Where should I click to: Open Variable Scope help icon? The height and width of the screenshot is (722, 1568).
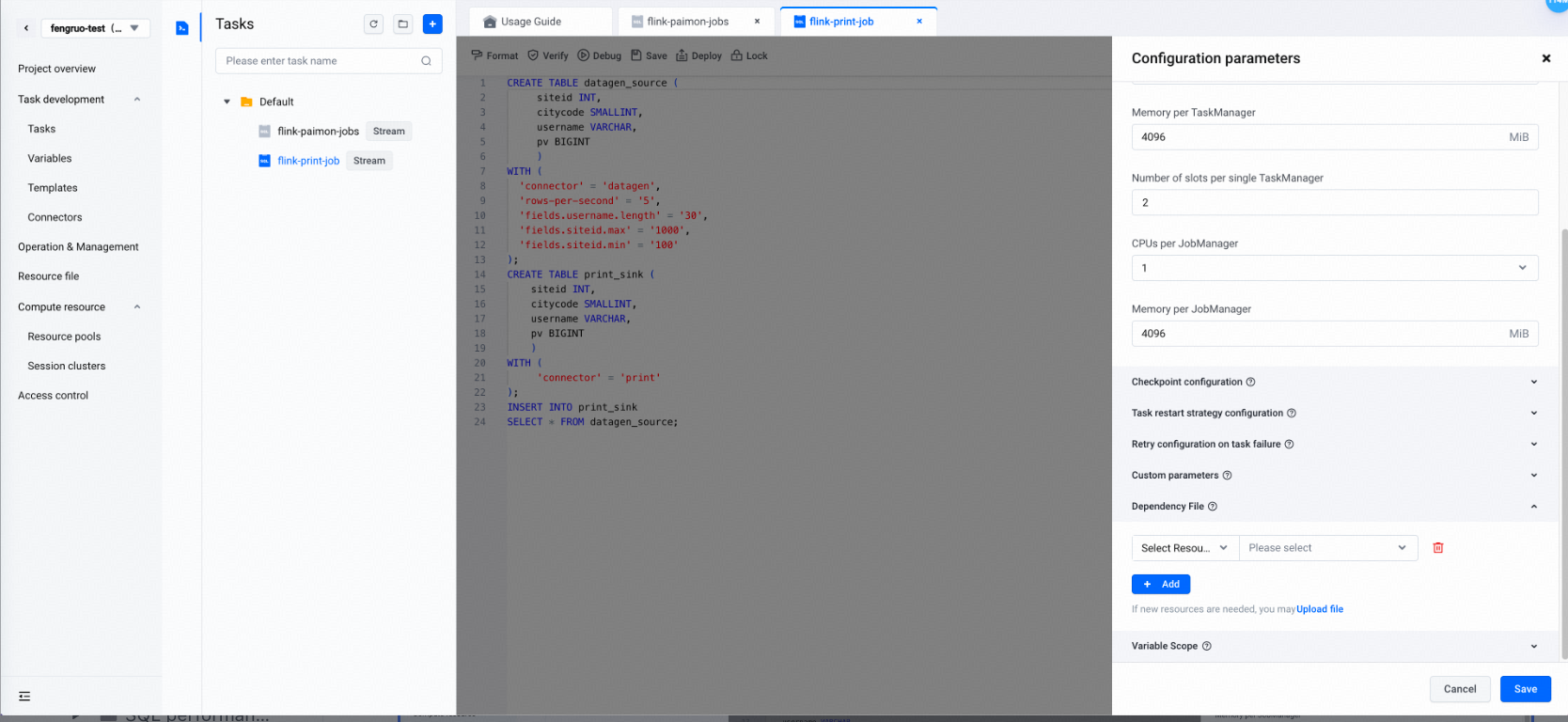coord(1206,646)
